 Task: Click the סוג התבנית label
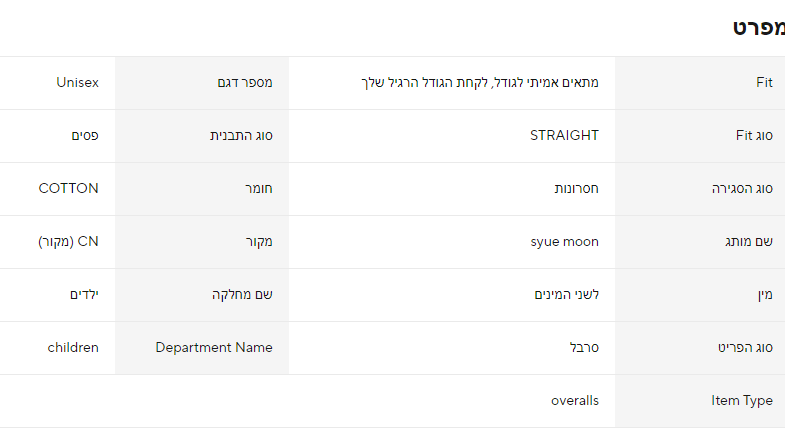point(239,136)
